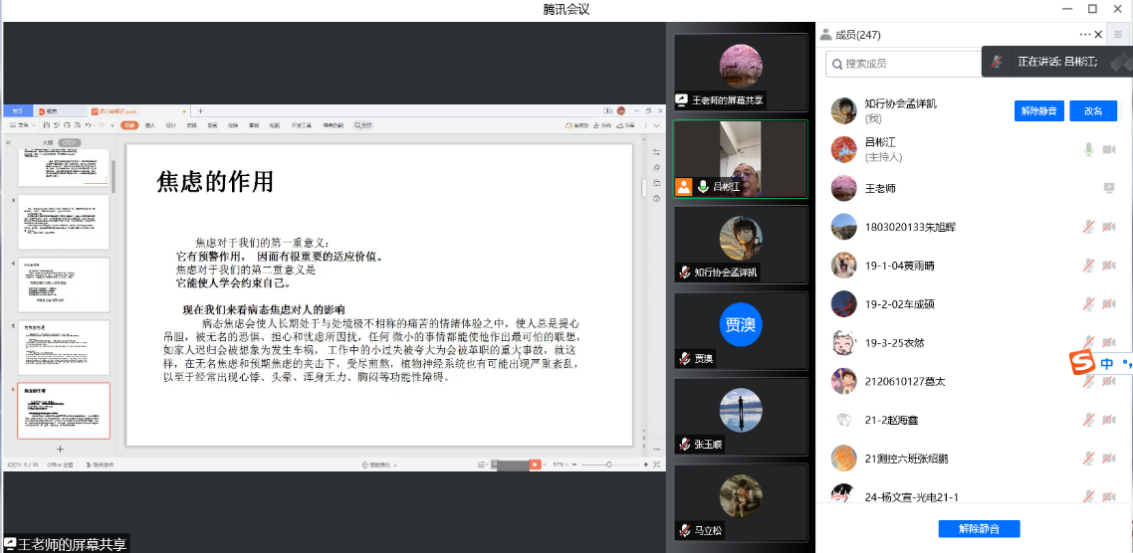Click screen-share icon next to 王老师
Image resolution: width=1133 pixels, height=553 pixels.
pos(1108,188)
